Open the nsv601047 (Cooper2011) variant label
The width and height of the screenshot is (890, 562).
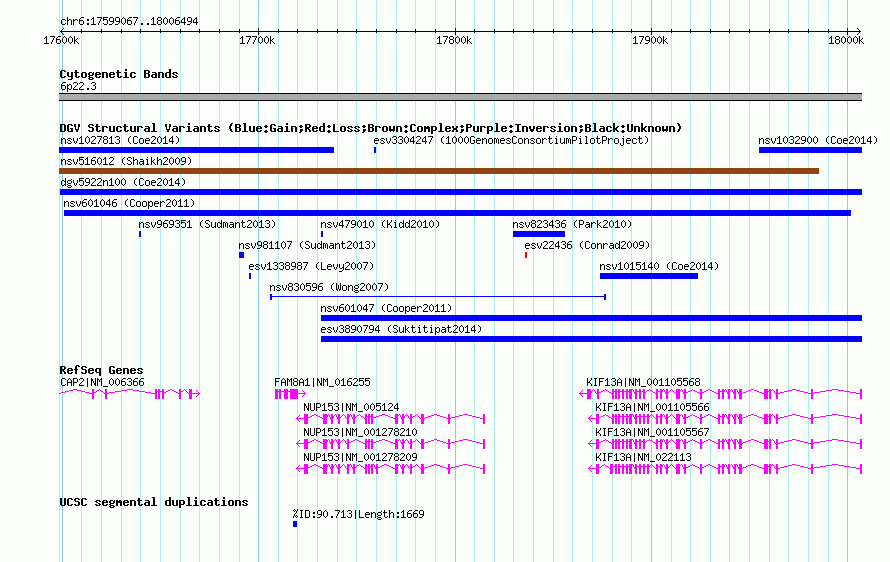(387, 308)
